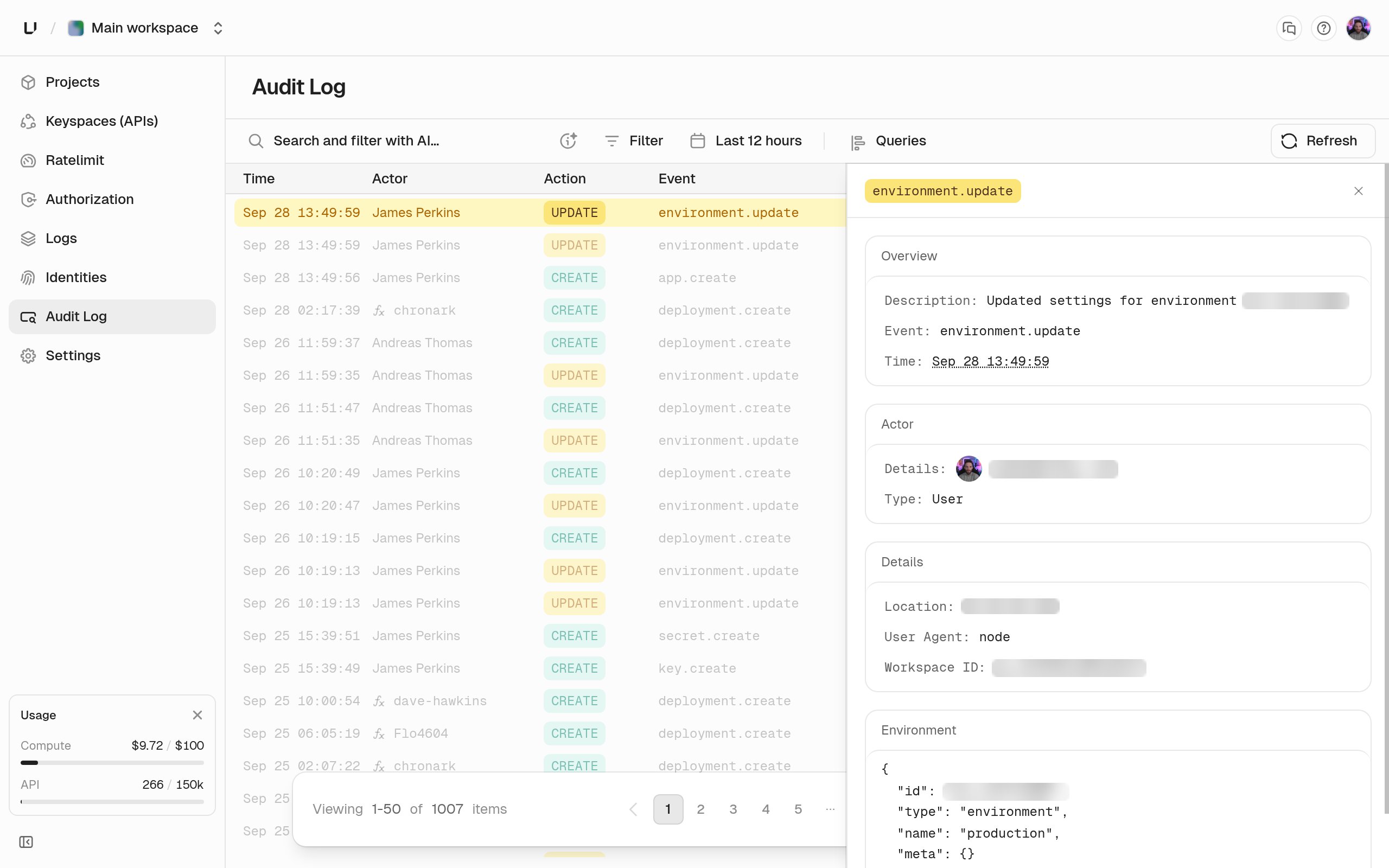
Task: Open Keyspaces (APIs) in sidebar
Action: pyautogui.click(x=112, y=121)
